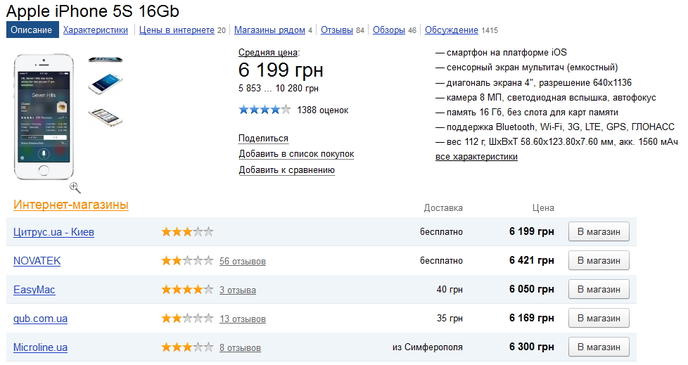Click В магазин button for NOVATEK

(x=598, y=261)
